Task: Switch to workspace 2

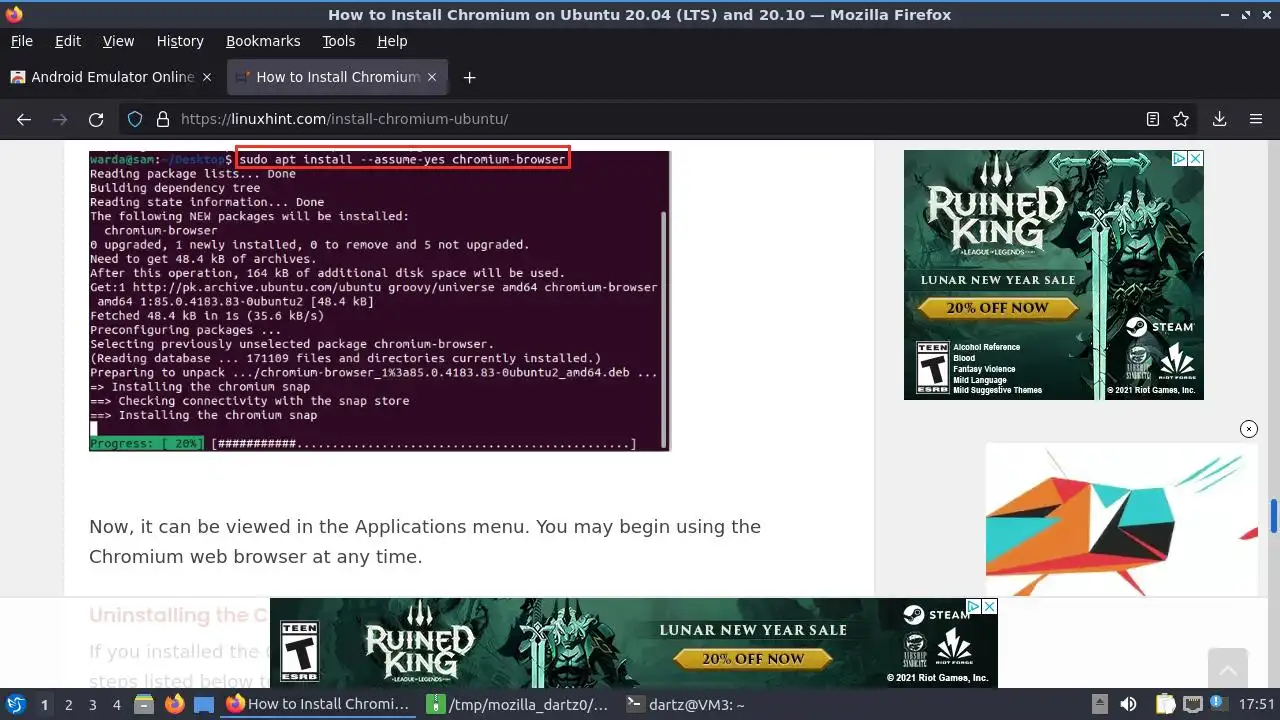Action: [x=69, y=704]
